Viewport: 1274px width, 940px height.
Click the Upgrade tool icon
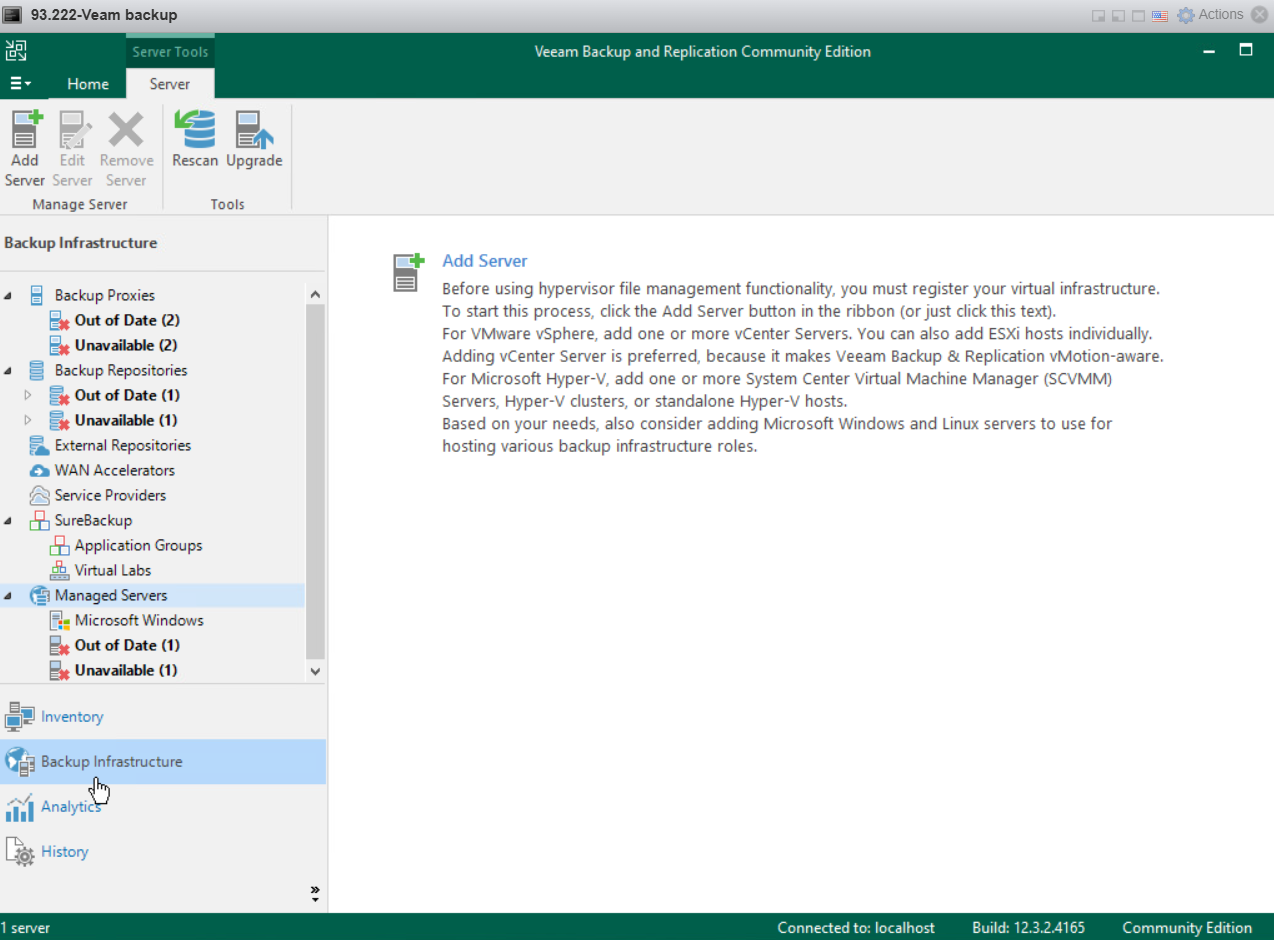254,132
